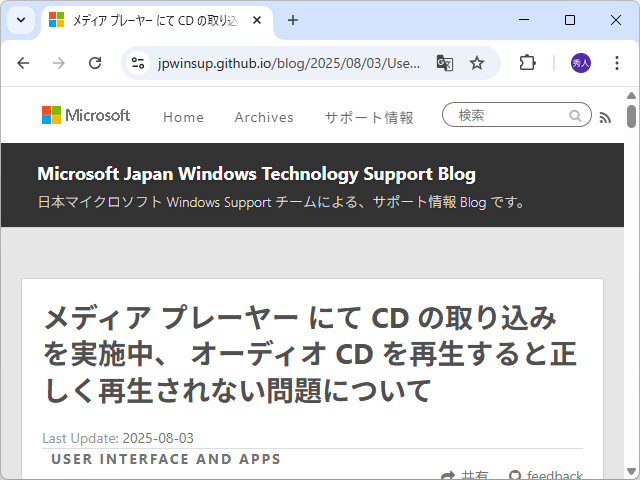The image size is (640, 480).
Task: Click the blog subtitle 日本マイクロソフト text
Action: 280,202
